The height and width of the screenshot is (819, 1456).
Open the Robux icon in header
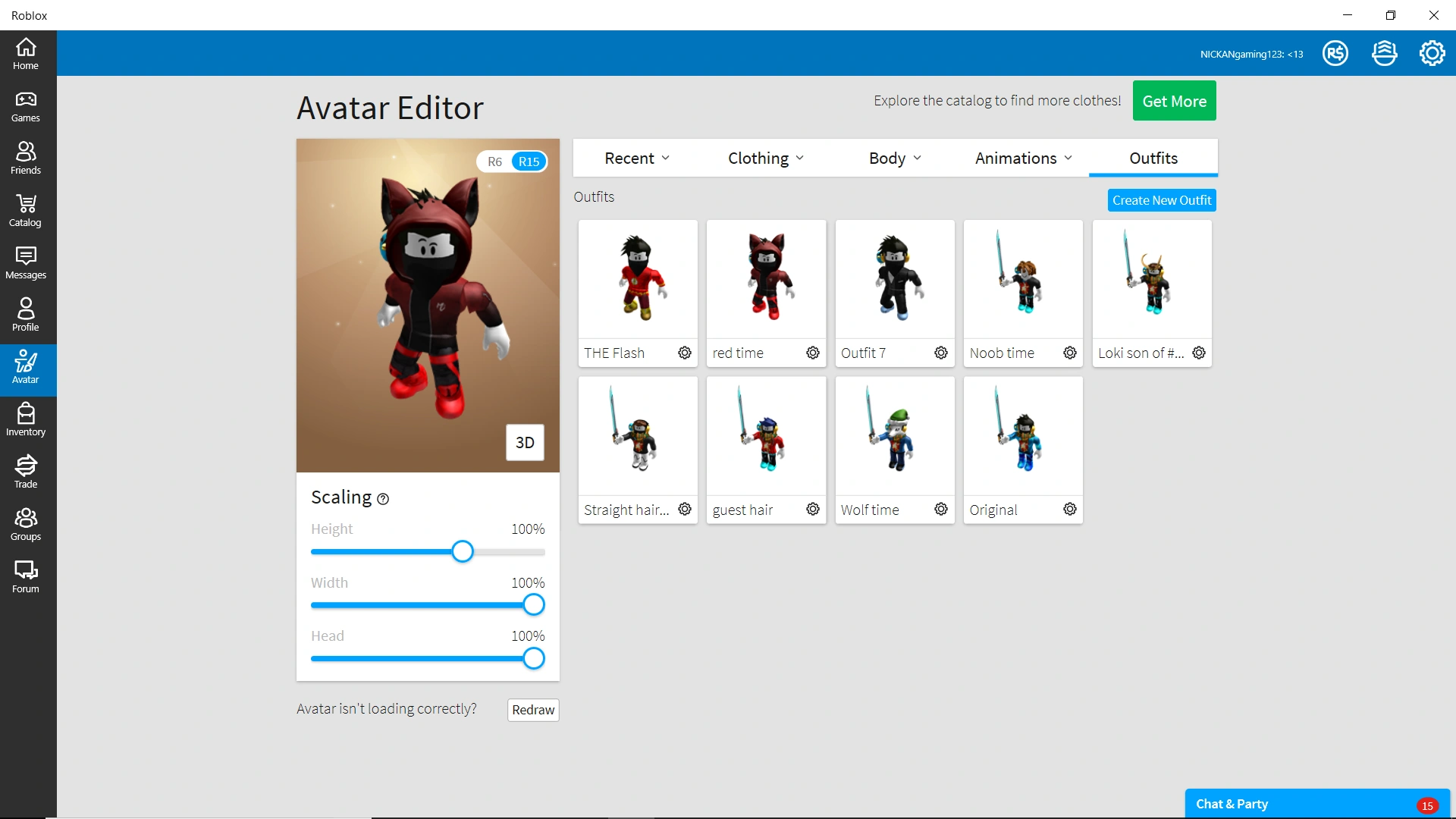[1335, 53]
